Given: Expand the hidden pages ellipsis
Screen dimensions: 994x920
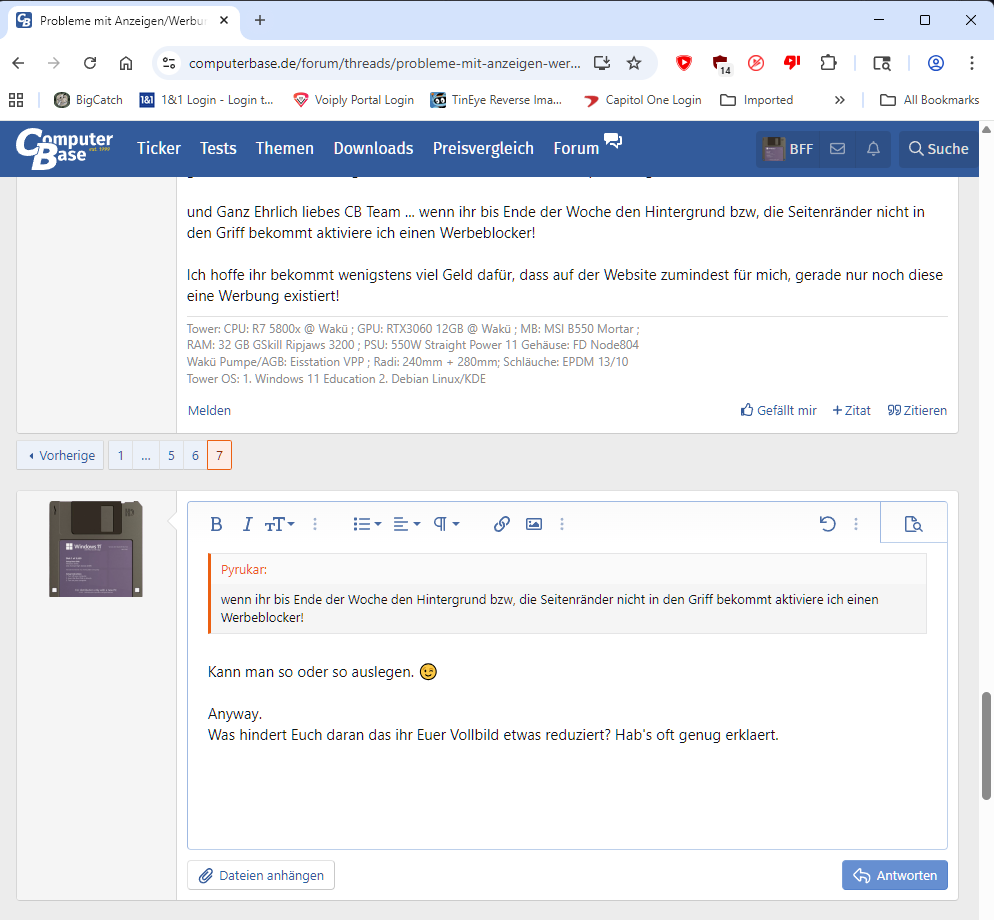Looking at the screenshot, I should pyautogui.click(x=146, y=455).
